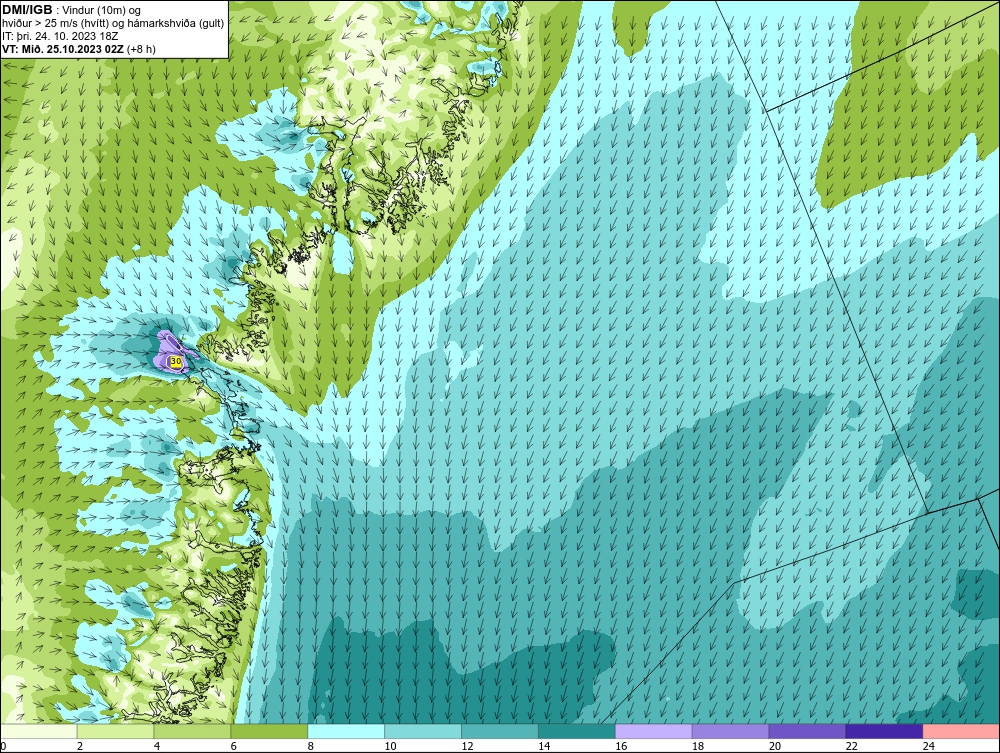Click the 12–14 m/s teal legend swatch
The height and width of the screenshot is (753, 1000).
[500, 731]
